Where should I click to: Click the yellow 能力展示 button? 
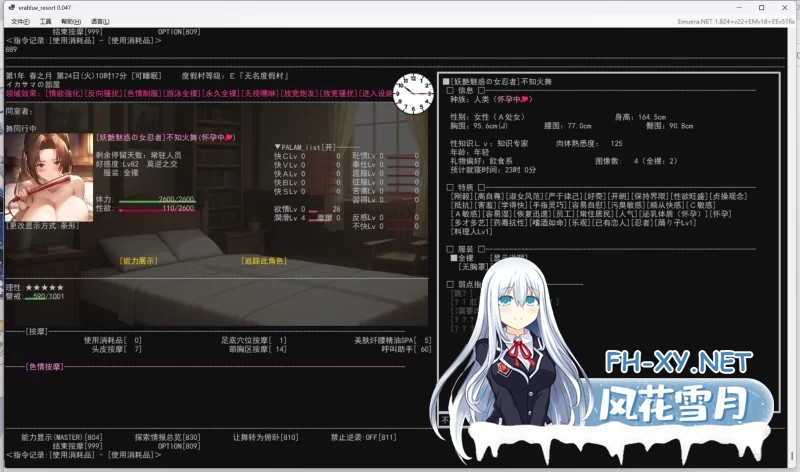tap(138, 260)
